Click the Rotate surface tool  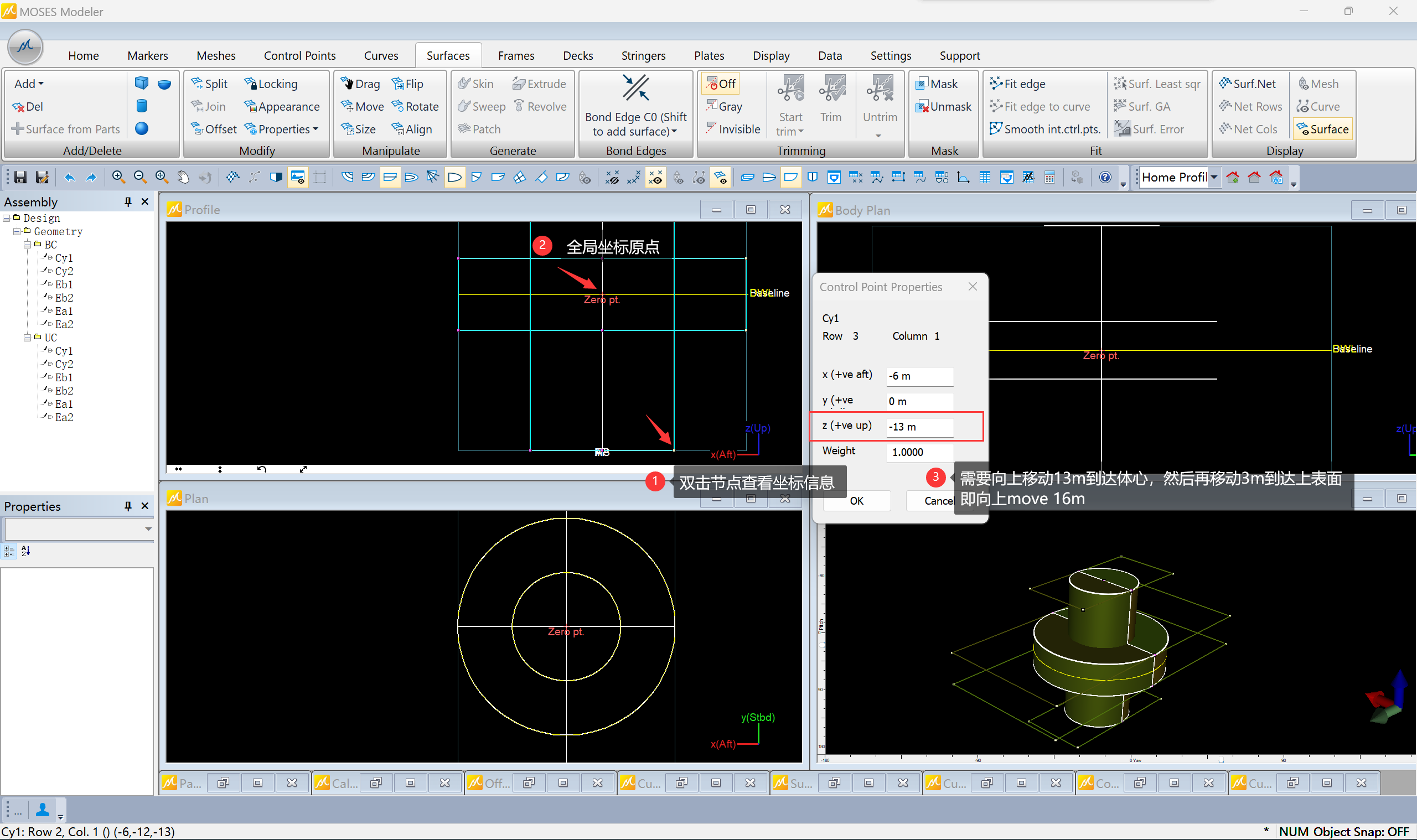click(x=415, y=106)
